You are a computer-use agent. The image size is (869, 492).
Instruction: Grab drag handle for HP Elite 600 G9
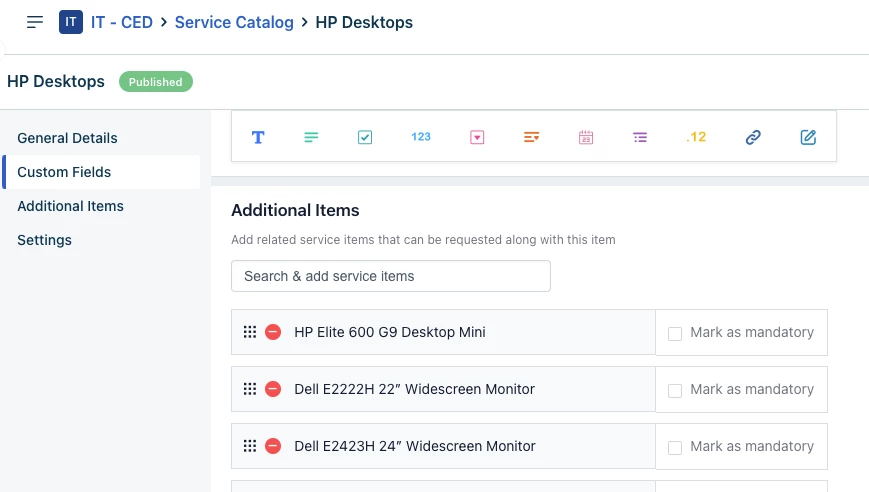(250, 332)
